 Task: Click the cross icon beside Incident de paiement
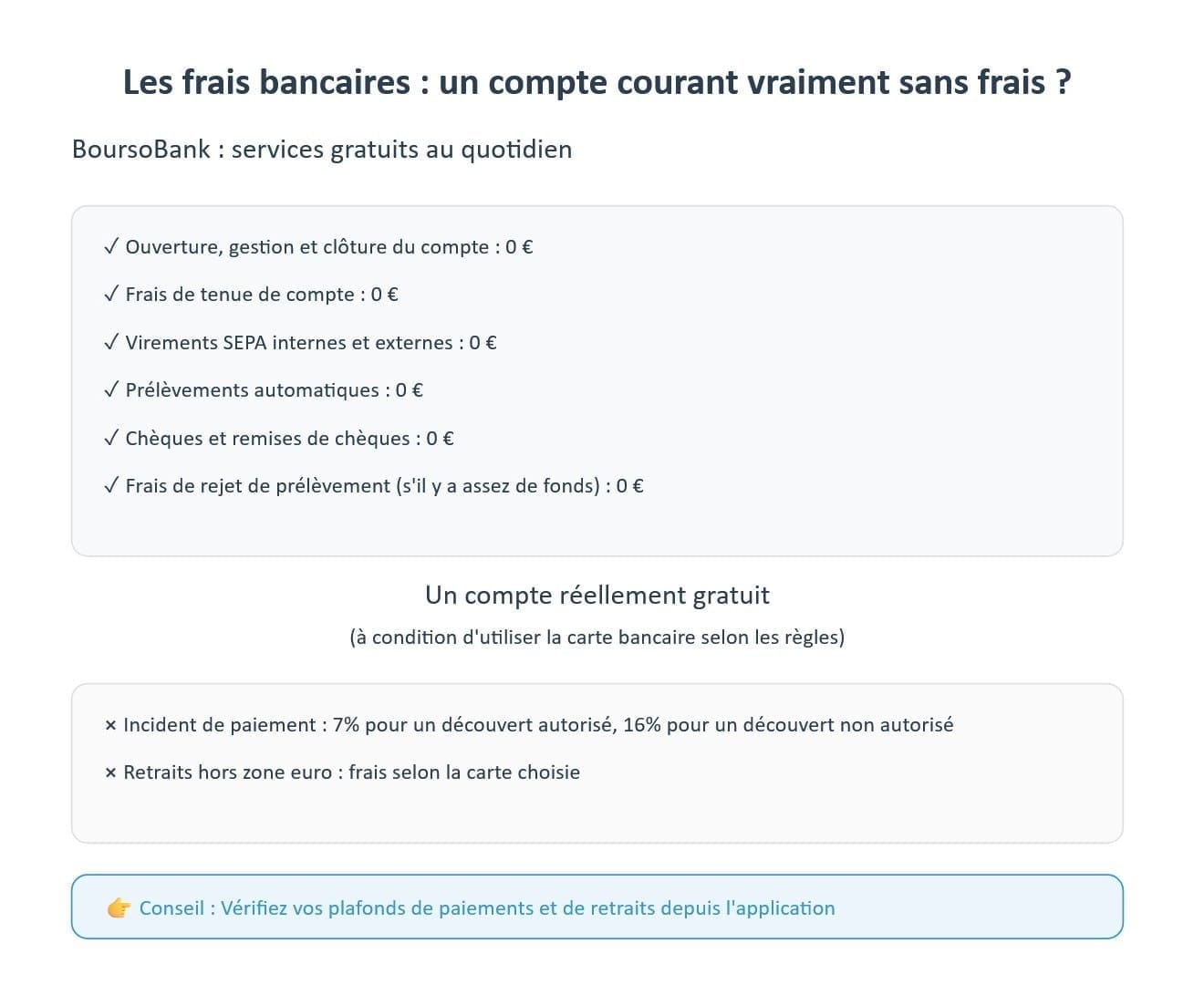tap(110, 725)
